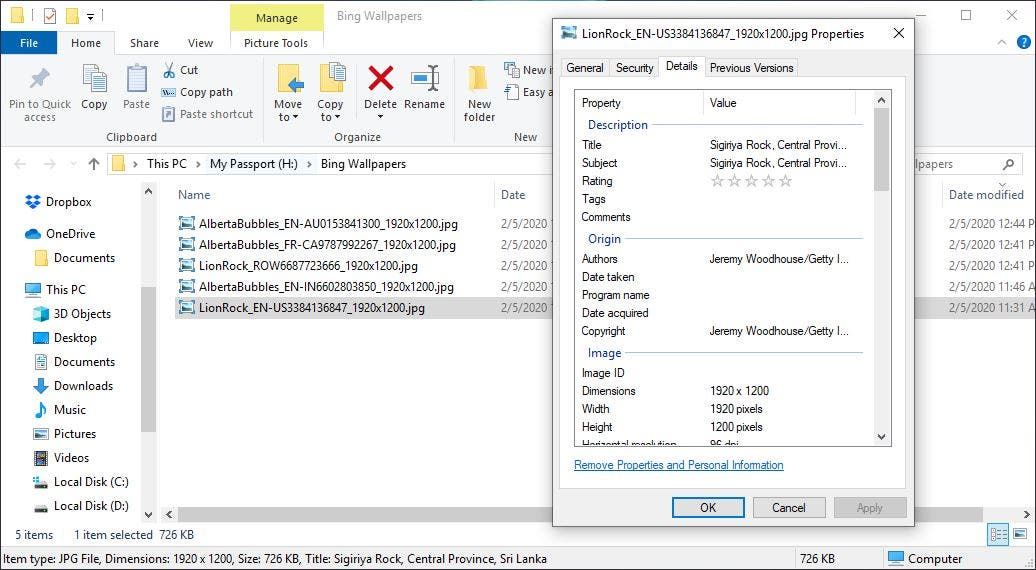The image size is (1036, 570).
Task: Click the Back navigation arrow
Action: 20,164
